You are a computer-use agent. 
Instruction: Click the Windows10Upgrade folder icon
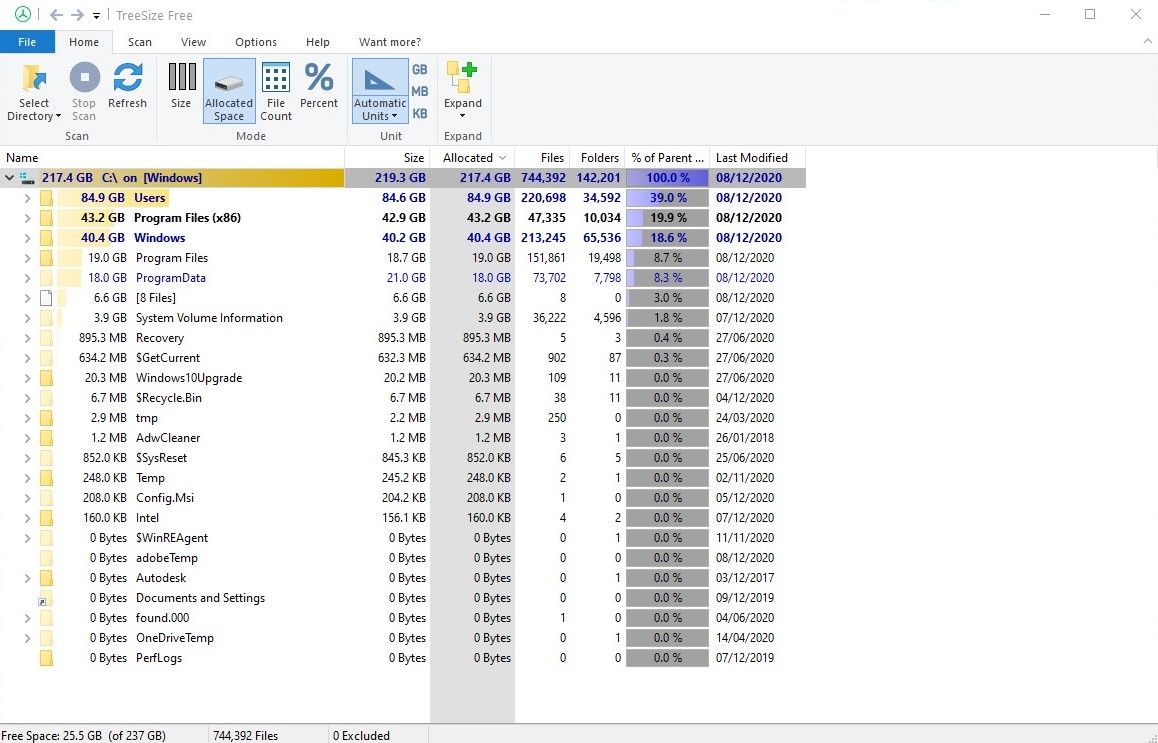pyautogui.click(x=46, y=377)
